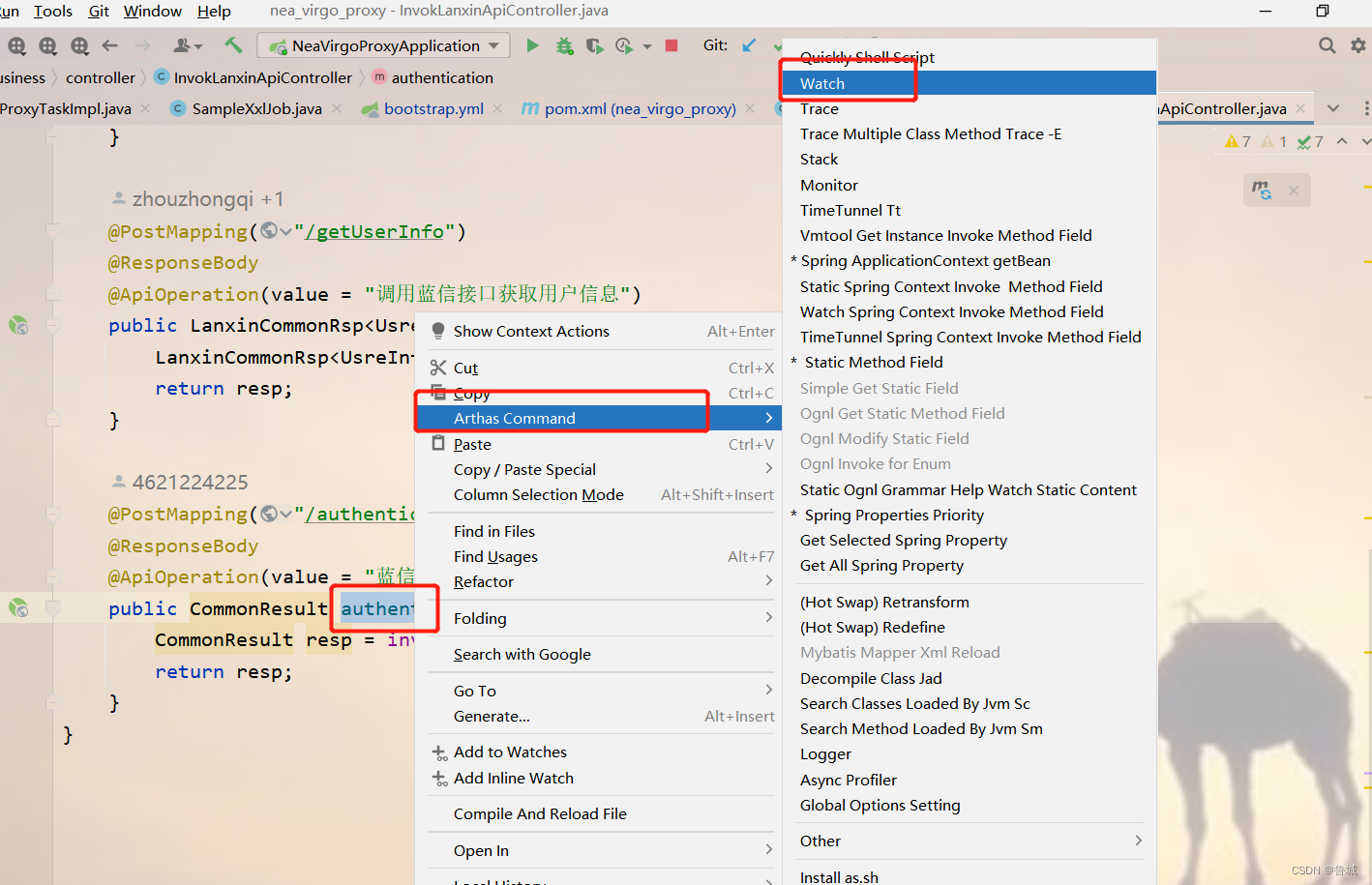Start debugging with the bug icon
The image size is (1372, 885).
564,45
